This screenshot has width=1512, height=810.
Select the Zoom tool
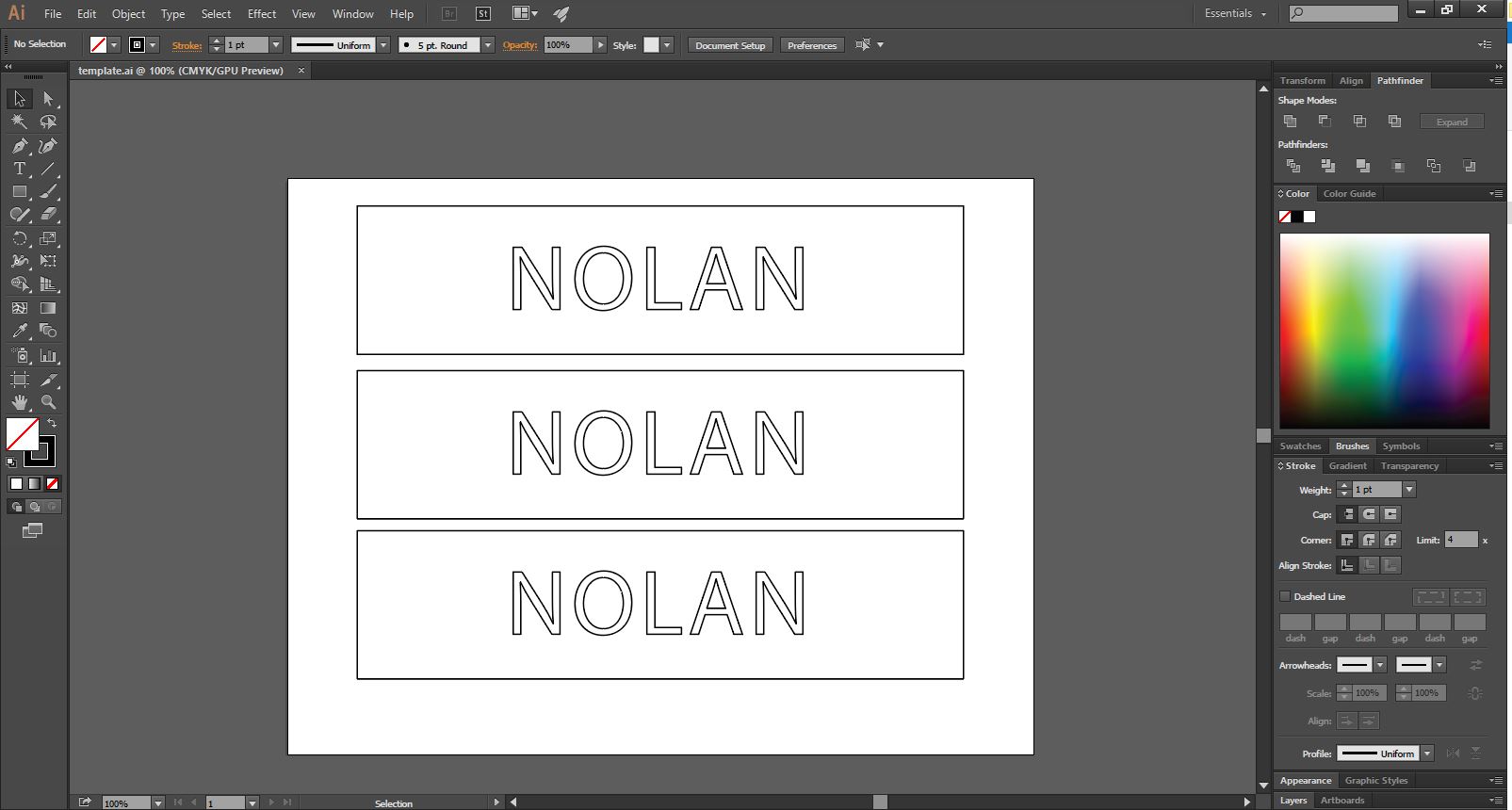click(x=48, y=402)
